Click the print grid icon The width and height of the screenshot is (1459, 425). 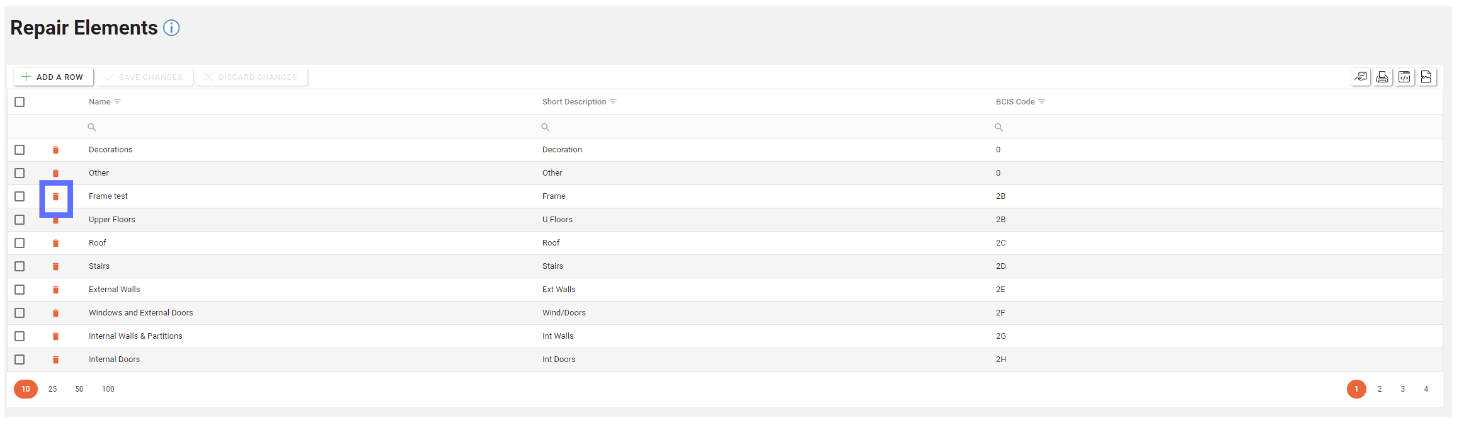(x=1383, y=77)
